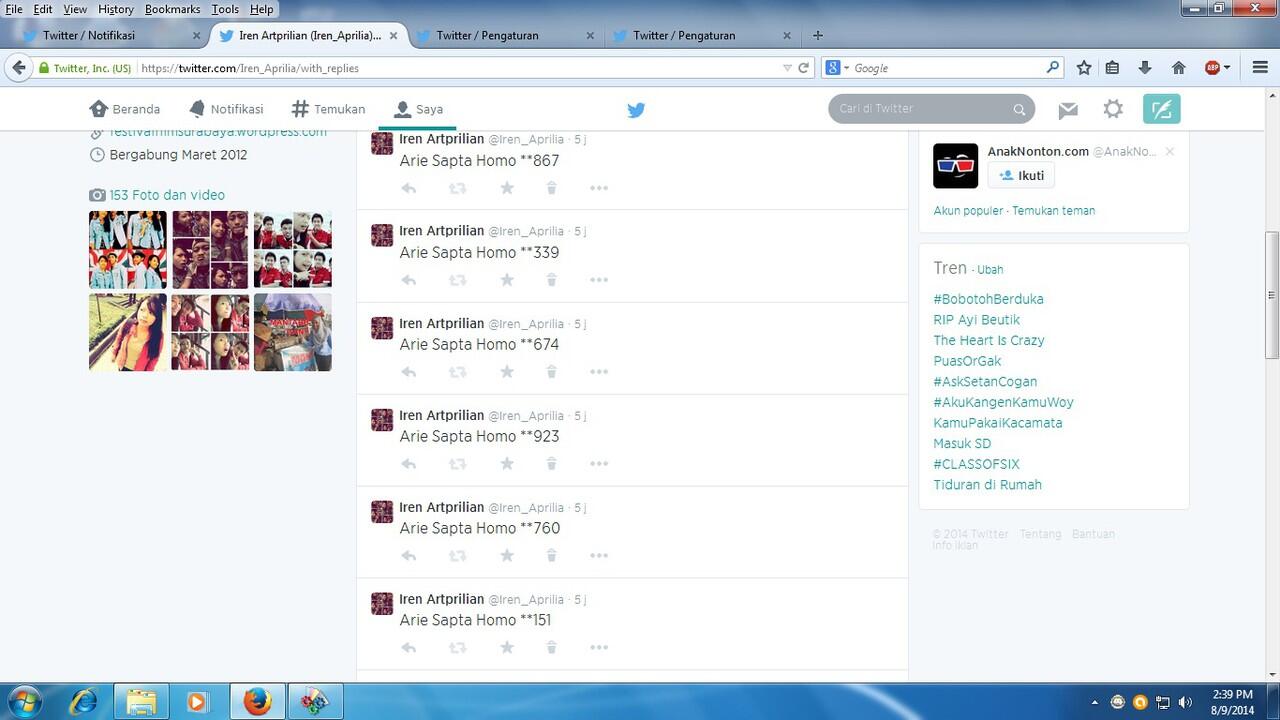Dismiss the AnakNonton.com suggestion
The width and height of the screenshot is (1280, 720).
click(x=1170, y=152)
